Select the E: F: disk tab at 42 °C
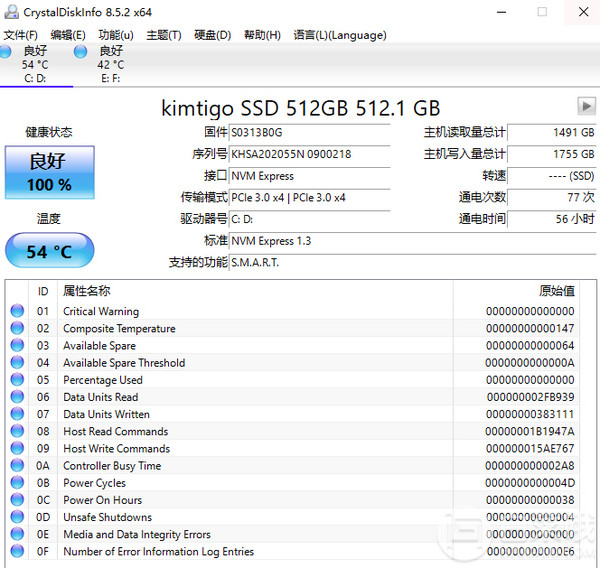 click(111, 64)
